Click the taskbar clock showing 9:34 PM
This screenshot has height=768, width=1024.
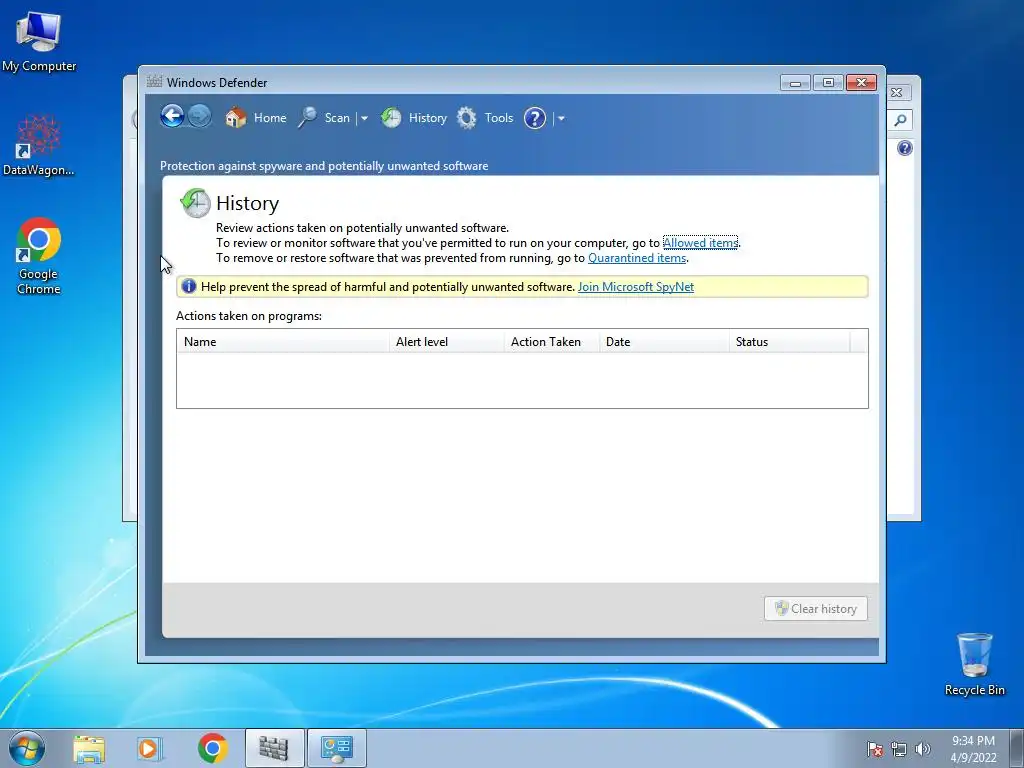[x=973, y=749]
